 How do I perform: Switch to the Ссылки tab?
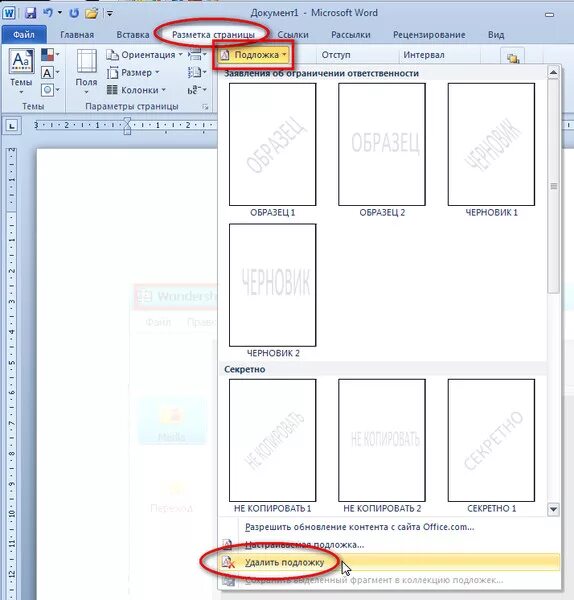293,35
